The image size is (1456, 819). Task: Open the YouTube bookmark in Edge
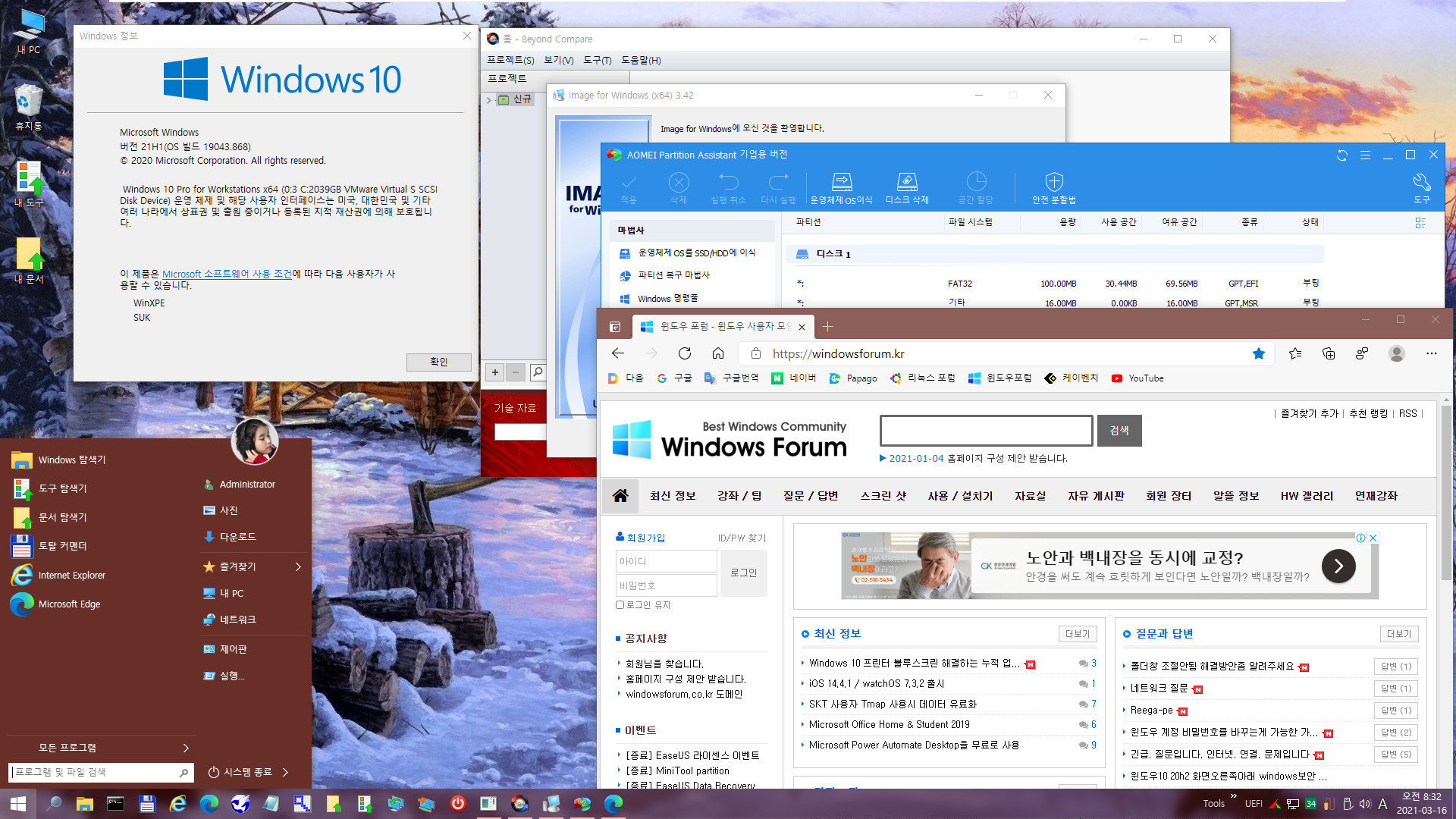pyautogui.click(x=1137, y=378)
